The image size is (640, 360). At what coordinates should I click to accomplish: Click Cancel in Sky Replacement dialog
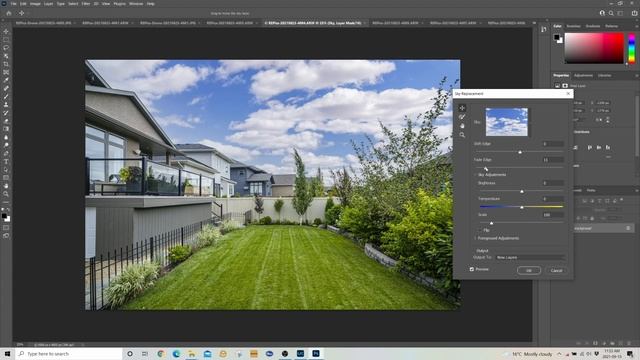[x=556, y=270]
